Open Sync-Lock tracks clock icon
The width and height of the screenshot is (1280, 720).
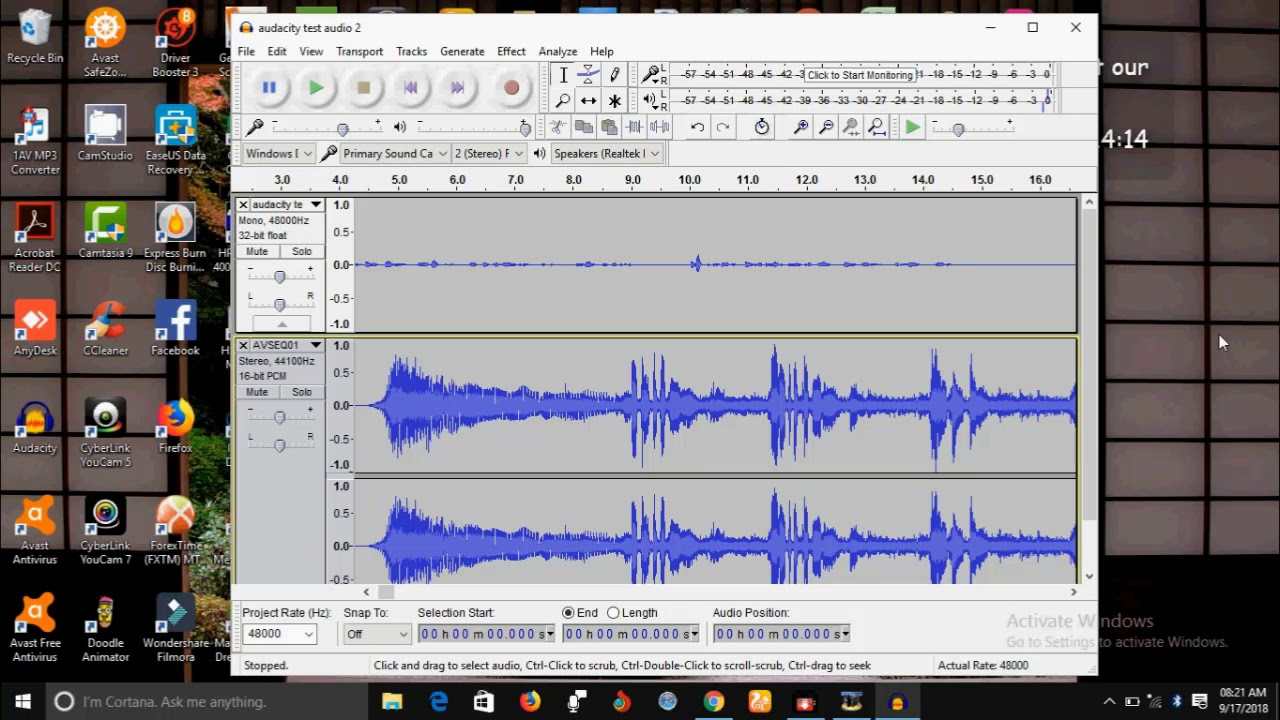(761, 127)
